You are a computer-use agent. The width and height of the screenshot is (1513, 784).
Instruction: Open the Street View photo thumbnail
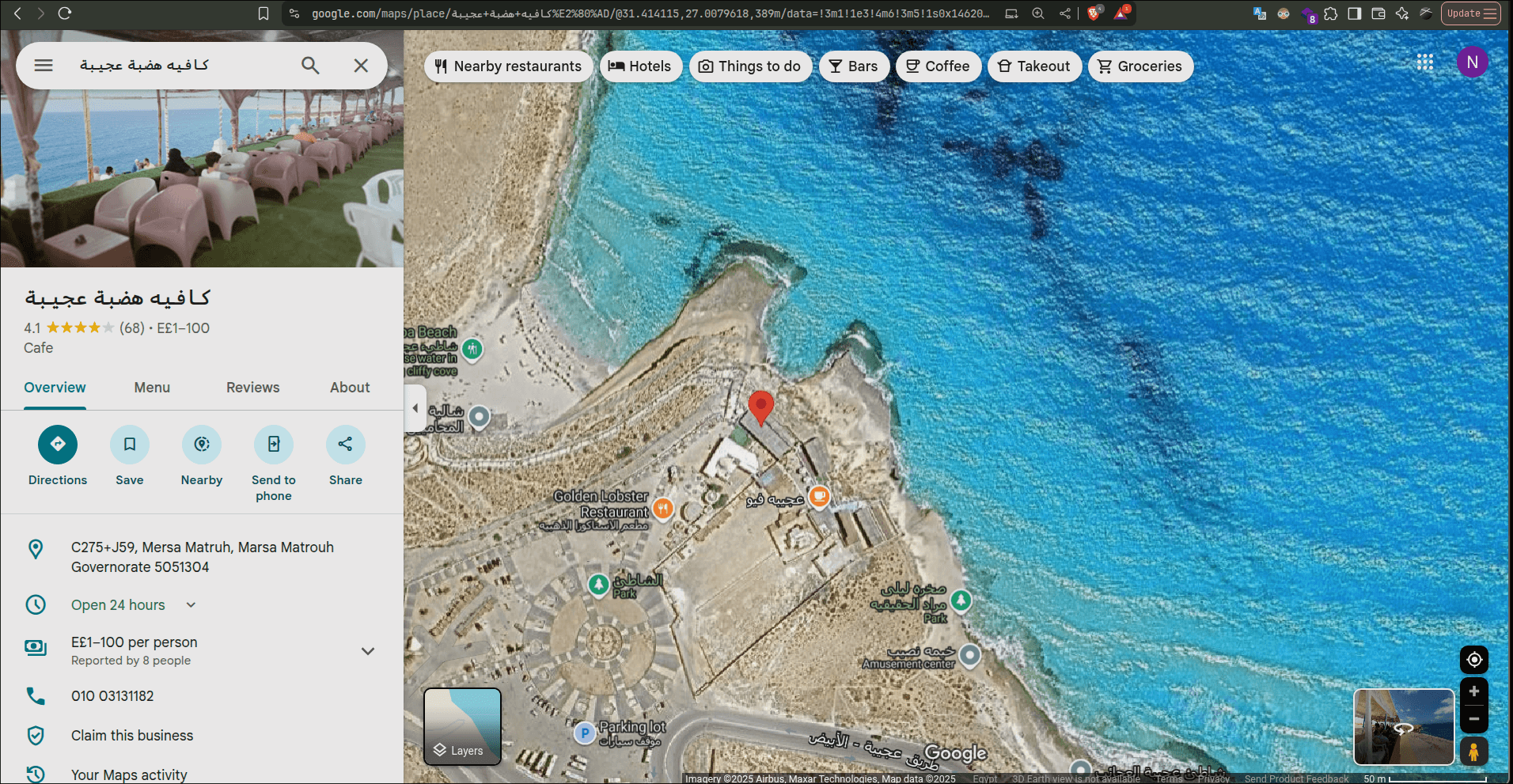tap(1404, 726)
